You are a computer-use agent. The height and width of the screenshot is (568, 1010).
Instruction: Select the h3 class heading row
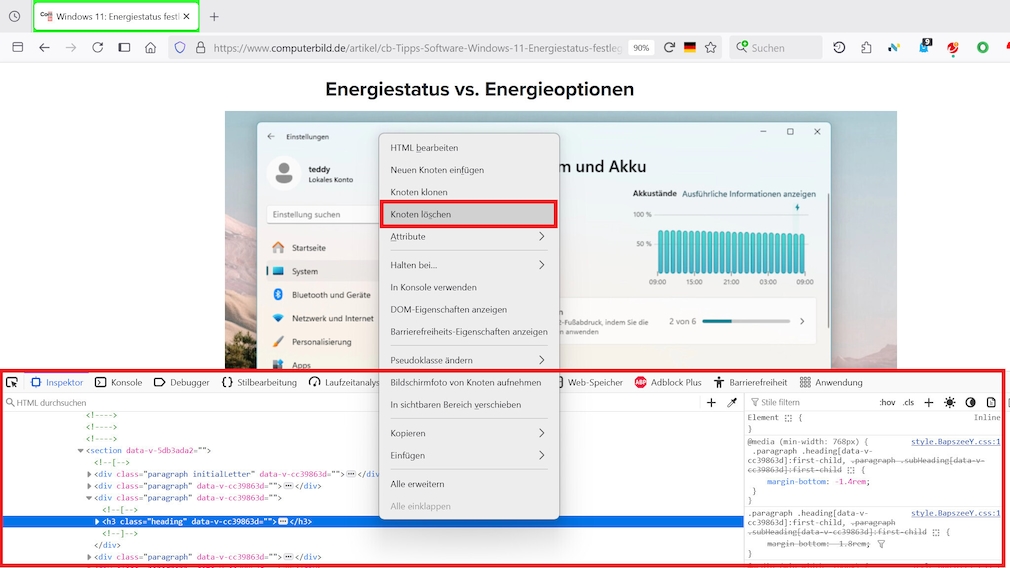(x=372, y=522)
